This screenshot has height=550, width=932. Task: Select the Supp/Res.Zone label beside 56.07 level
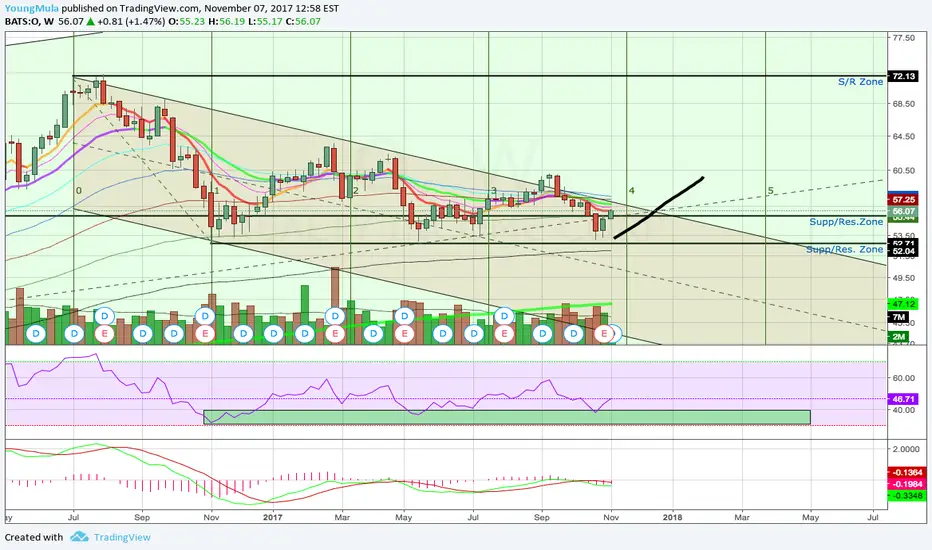[846, 222]
